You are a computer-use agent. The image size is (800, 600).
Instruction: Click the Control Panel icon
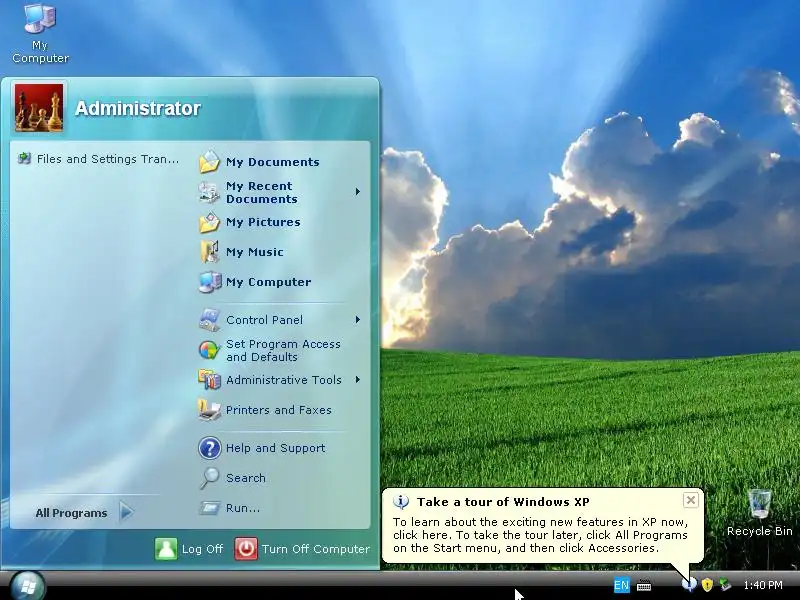(x=209, y=320)
